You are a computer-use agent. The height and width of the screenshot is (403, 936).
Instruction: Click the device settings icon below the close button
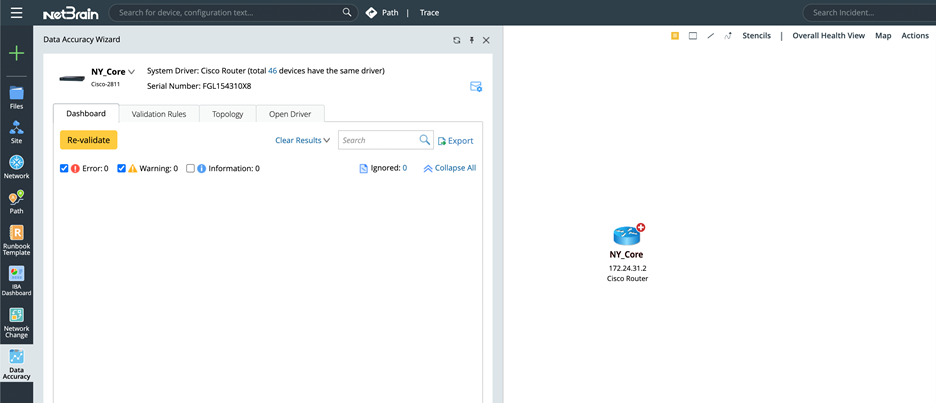[476, 87]
